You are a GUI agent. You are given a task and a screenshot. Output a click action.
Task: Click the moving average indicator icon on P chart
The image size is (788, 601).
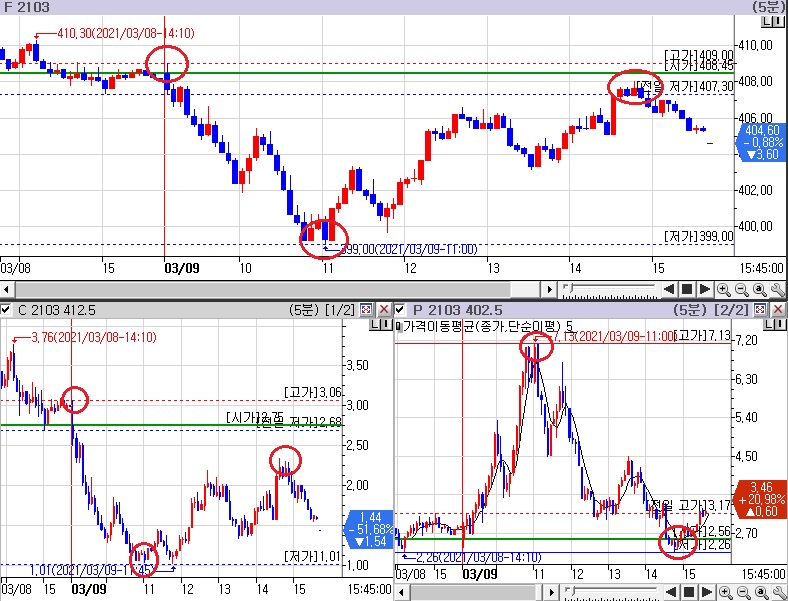399,327
